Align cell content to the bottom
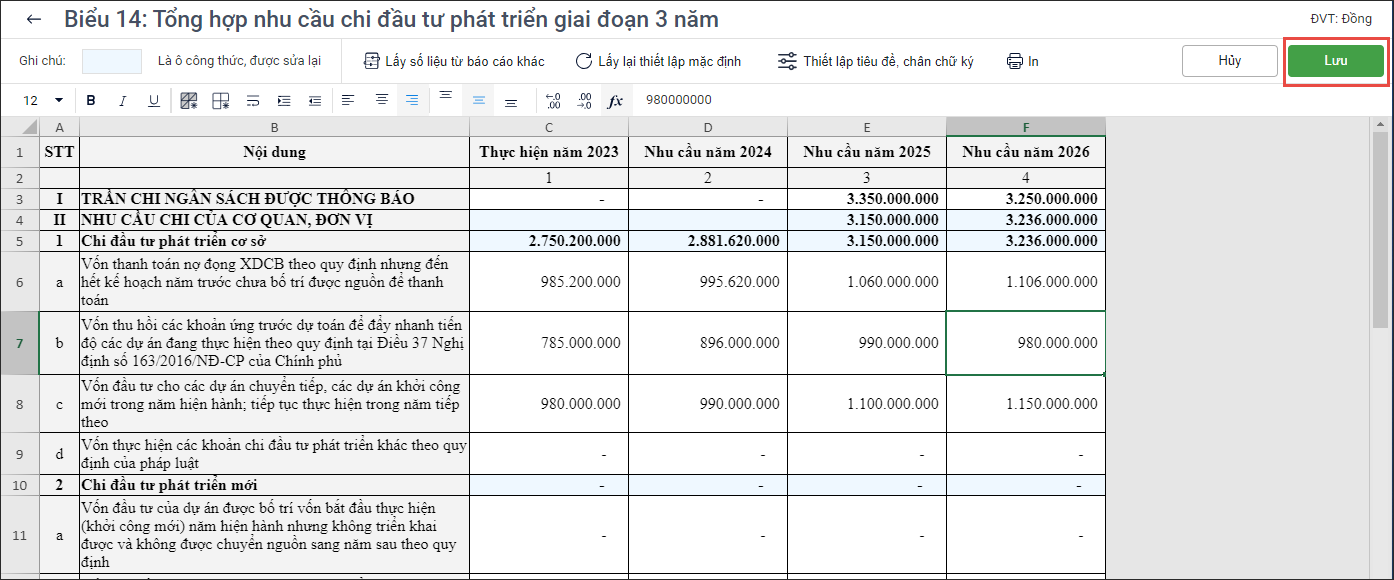 pos(511,102)
